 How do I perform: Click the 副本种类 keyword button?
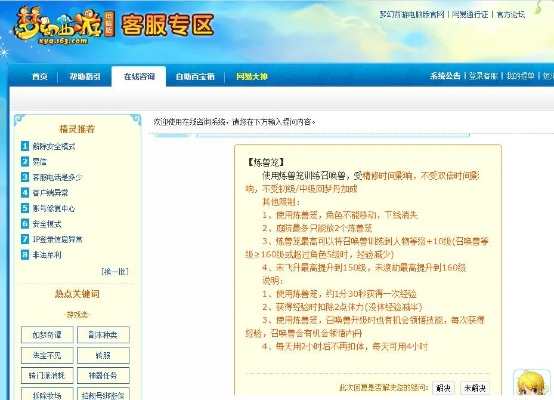tap(103, 335)
